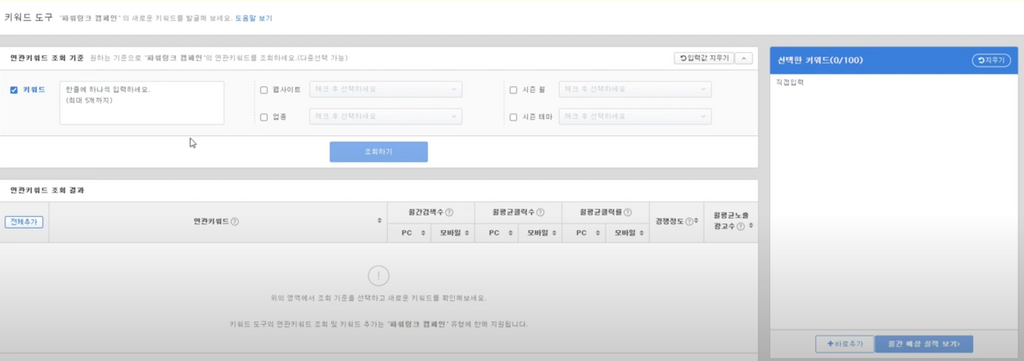Sort 월간검색수 by PC

(x=423, y=233)
